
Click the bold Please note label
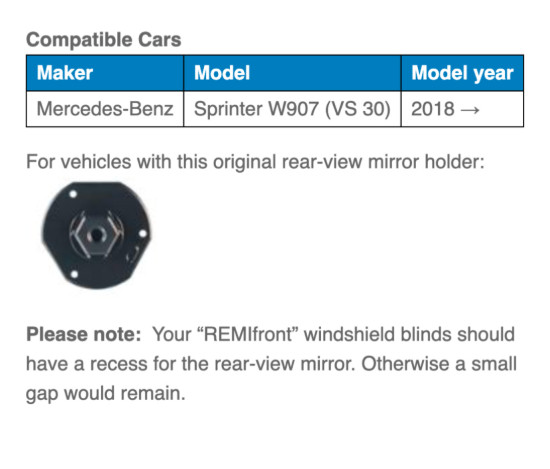point(83,334)
